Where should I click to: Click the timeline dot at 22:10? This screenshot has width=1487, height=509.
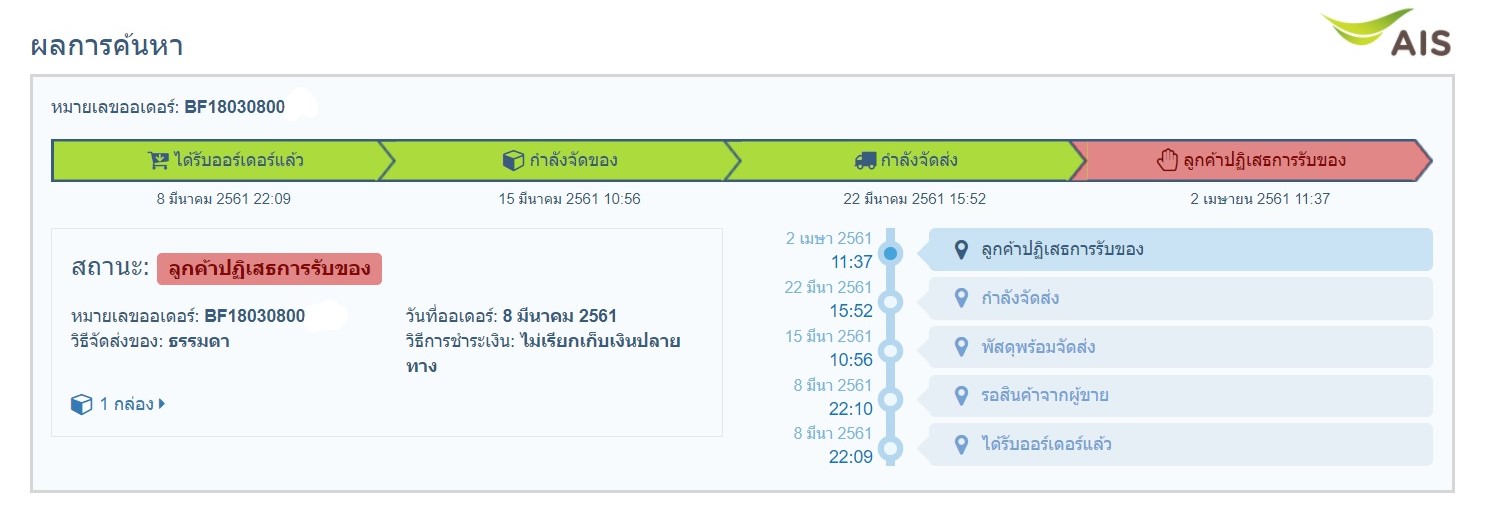[892, 399]
